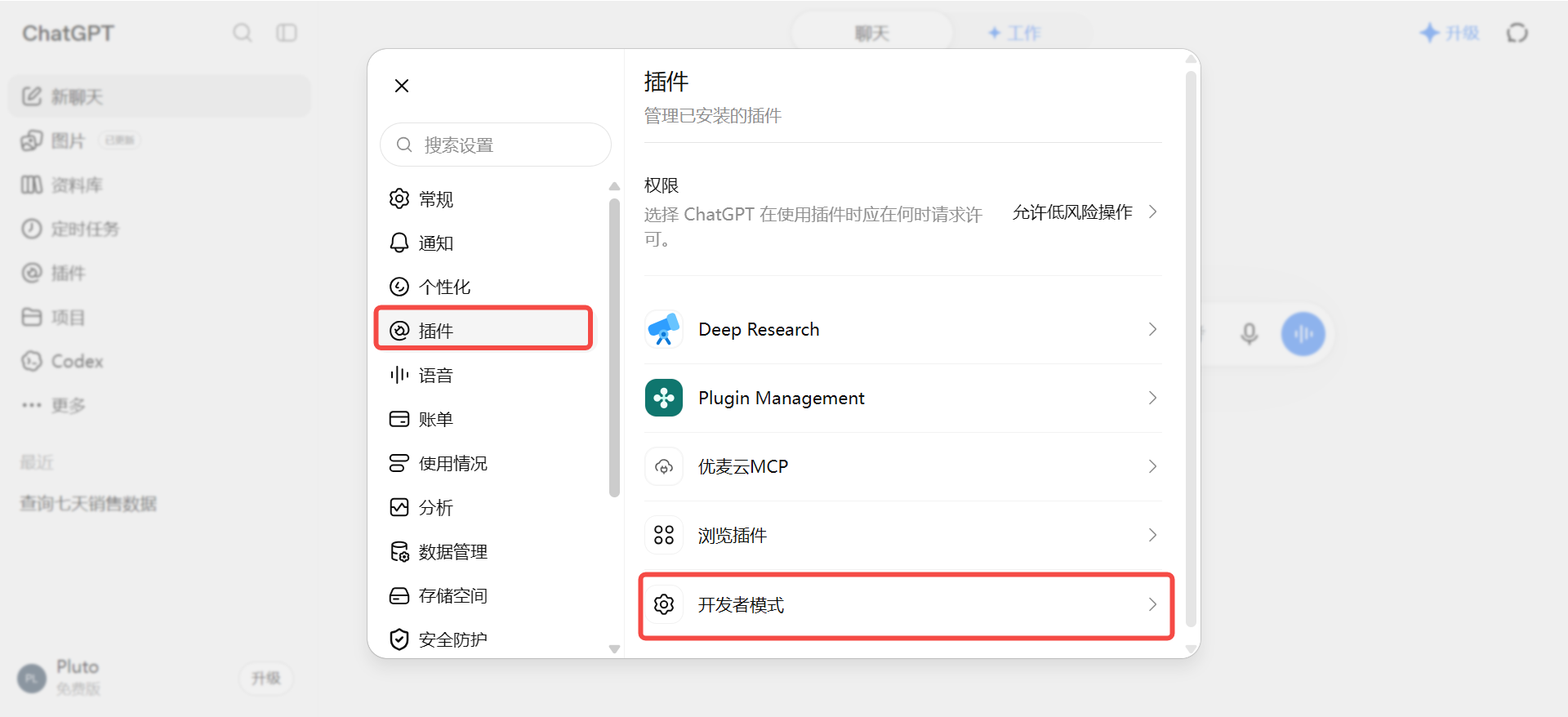Open the 浏览插件 browse plugins entry
This screenshot has height=717, width=1568.
903,535
